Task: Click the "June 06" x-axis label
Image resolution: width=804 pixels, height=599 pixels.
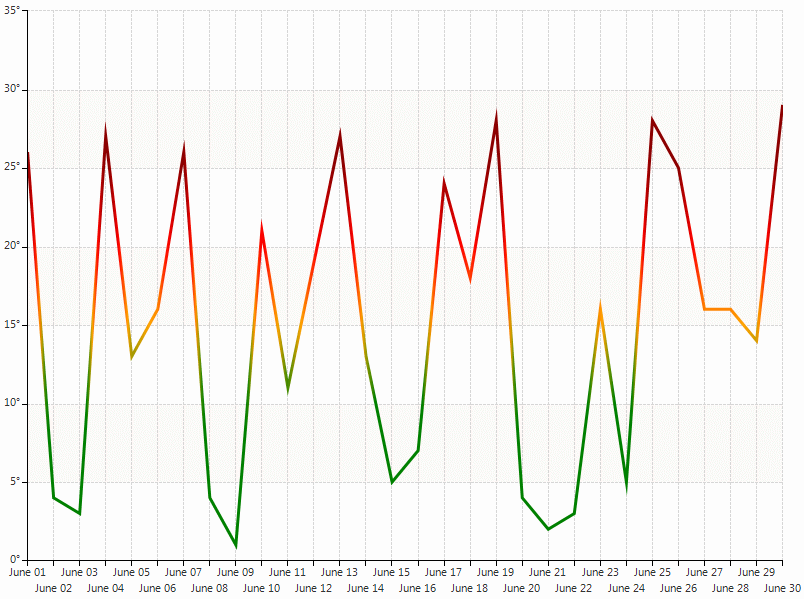Action: coord(157,588)
